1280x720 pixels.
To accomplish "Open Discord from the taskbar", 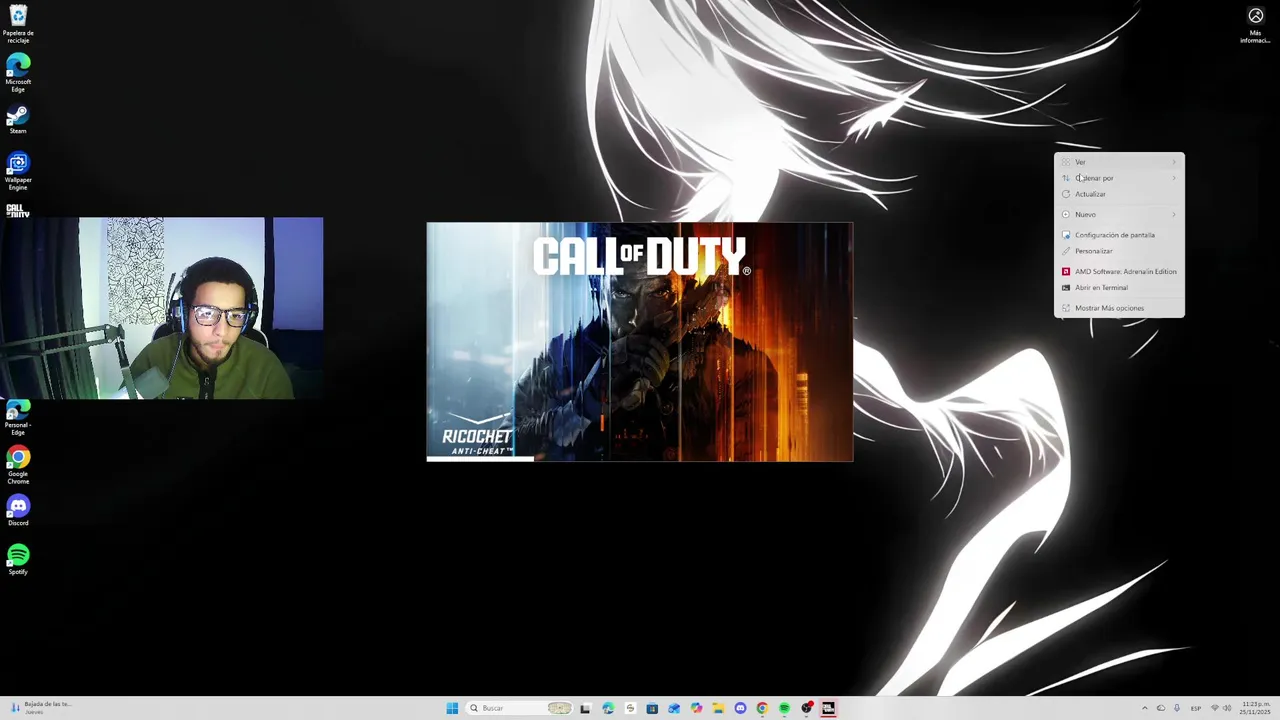I will 740,708.
